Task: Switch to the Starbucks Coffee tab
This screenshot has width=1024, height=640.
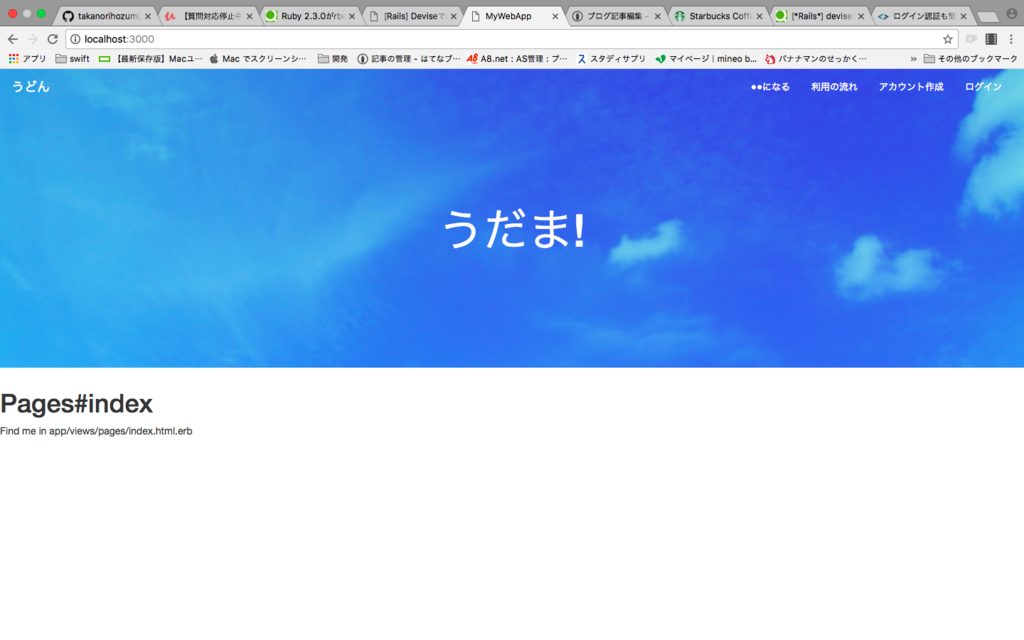Action: coord(716,16)
